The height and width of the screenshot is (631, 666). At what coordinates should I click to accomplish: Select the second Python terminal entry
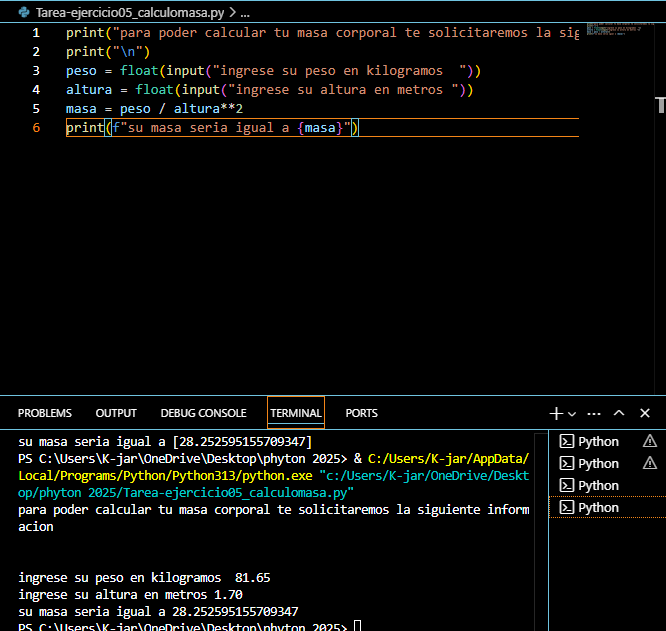[x=608, y=464]
